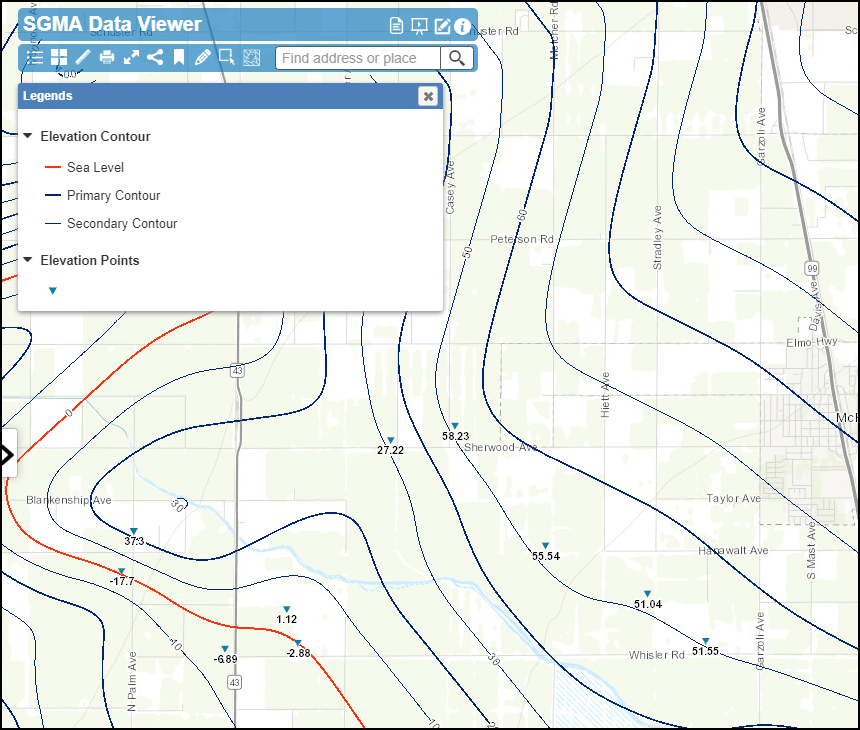The width and height of the screenshot is (860, 730).
Task: Expand the side panel arrow on left edge
Action: click(7, 453)
